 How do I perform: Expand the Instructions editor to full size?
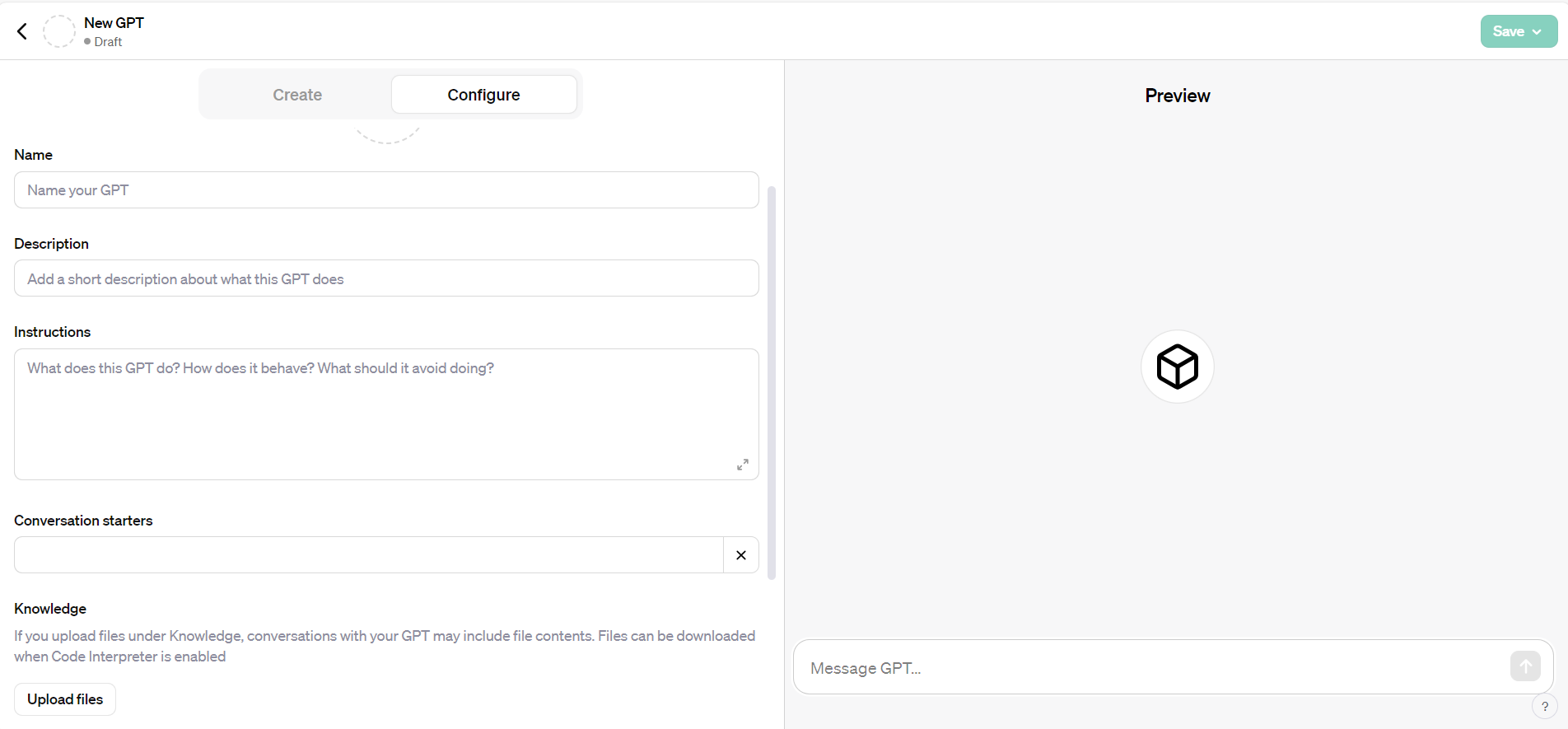click(x=742, y=465)
